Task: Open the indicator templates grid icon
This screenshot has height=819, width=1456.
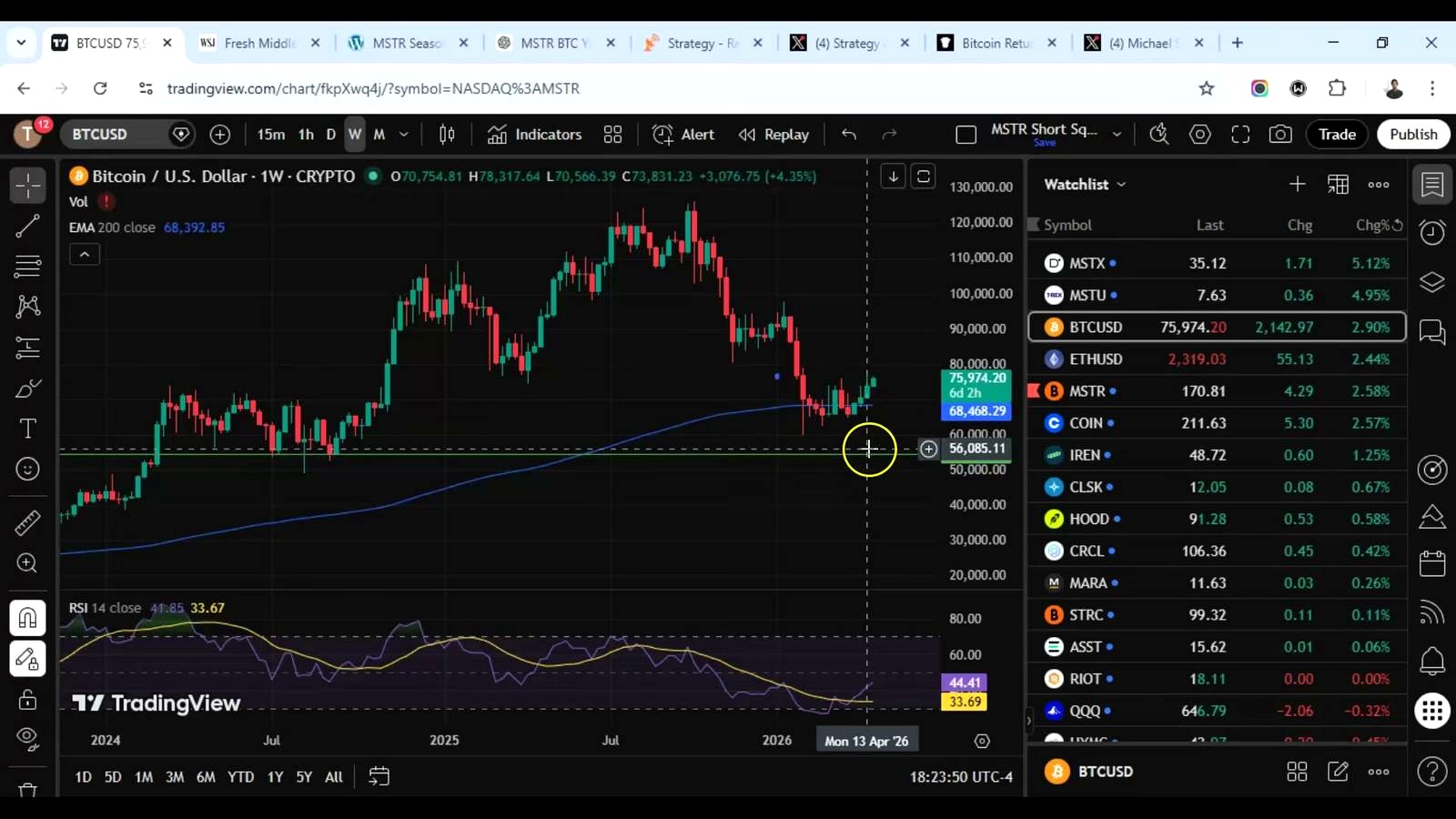Action: click(x=612, y=135)
